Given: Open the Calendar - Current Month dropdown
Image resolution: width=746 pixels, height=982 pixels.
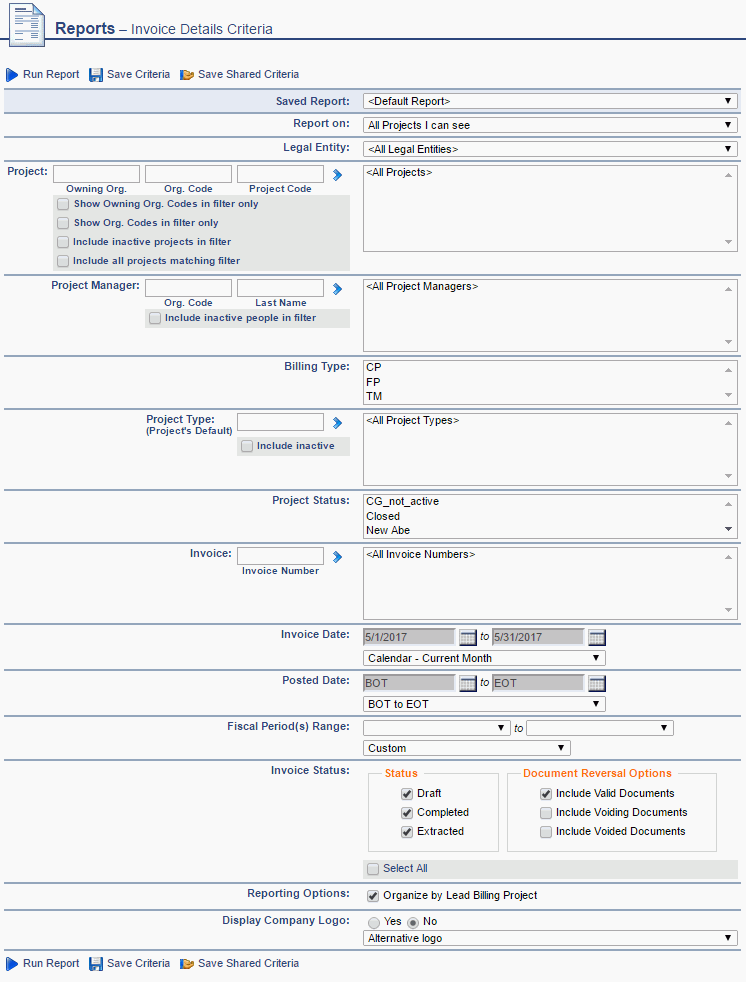Looking at the screenshot, I should pos(484,658).
